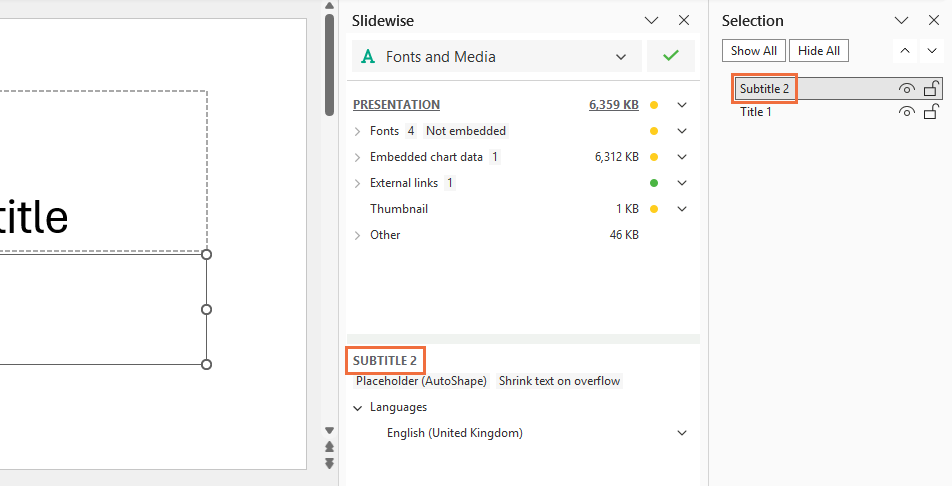Open English (United Kingdom) dropdown chevron
Image resolution: width=952 pixels, height=486 pixels.
(x=682, y=433)
